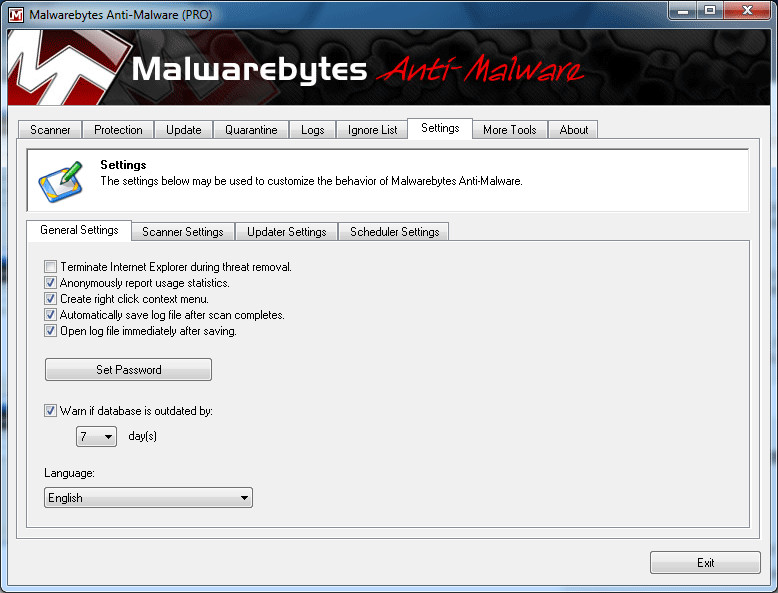Select the General Settings sub-tab

click(79, 230)
